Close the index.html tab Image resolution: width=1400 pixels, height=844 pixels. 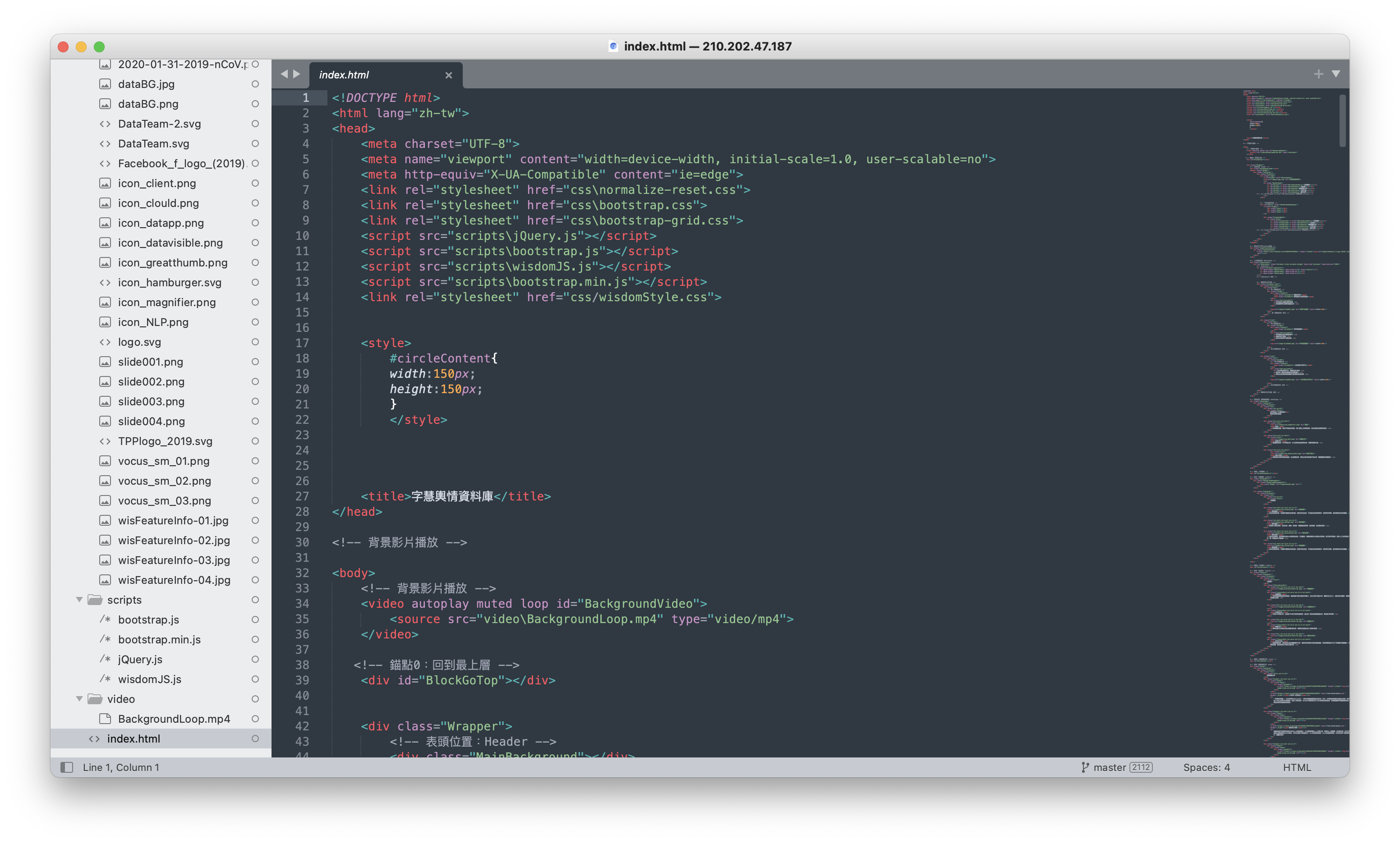click(x=448, y=75)
